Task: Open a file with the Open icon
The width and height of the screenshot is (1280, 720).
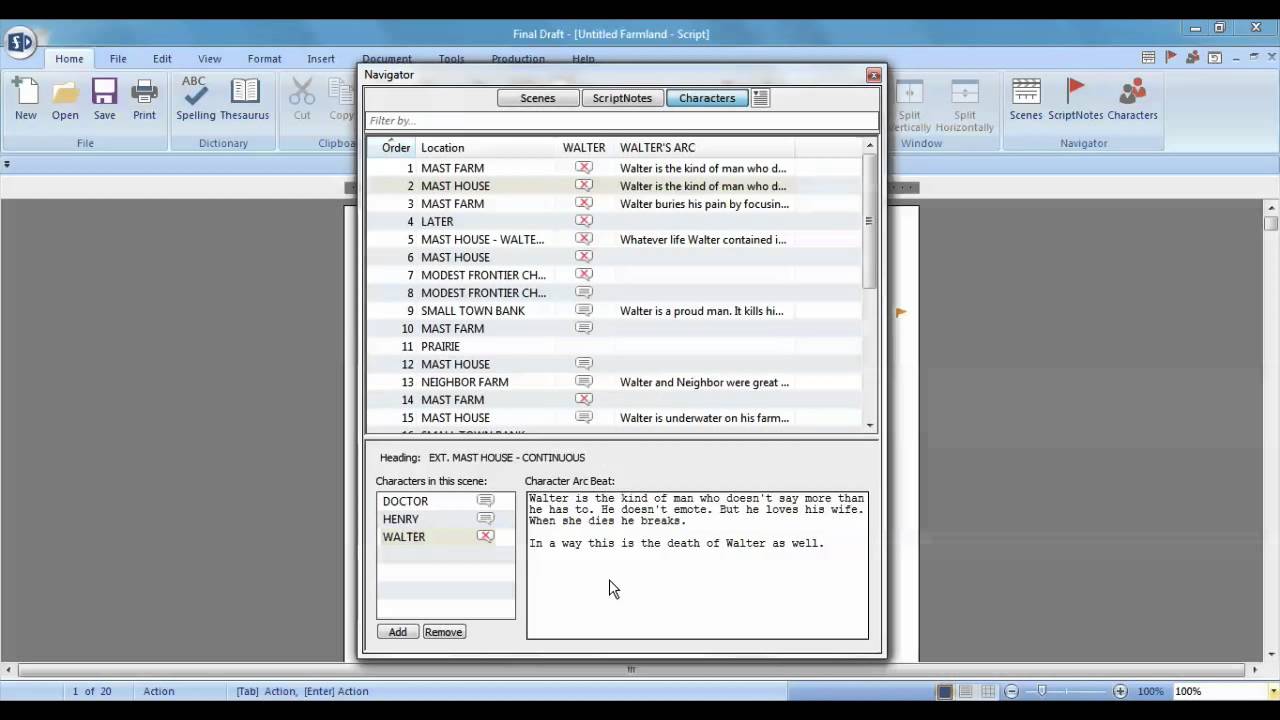Action: (x=65, y=99)
